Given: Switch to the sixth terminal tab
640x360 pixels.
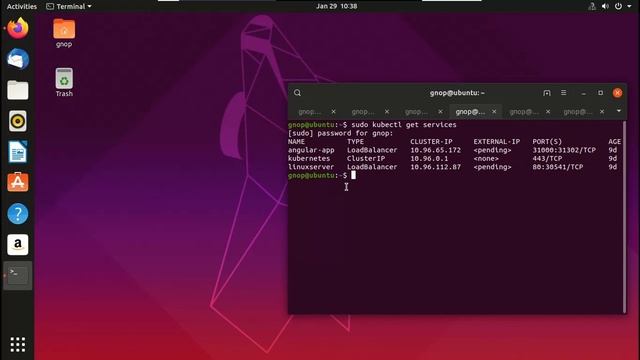Looking at the screenshot, I should pos(578,111).
